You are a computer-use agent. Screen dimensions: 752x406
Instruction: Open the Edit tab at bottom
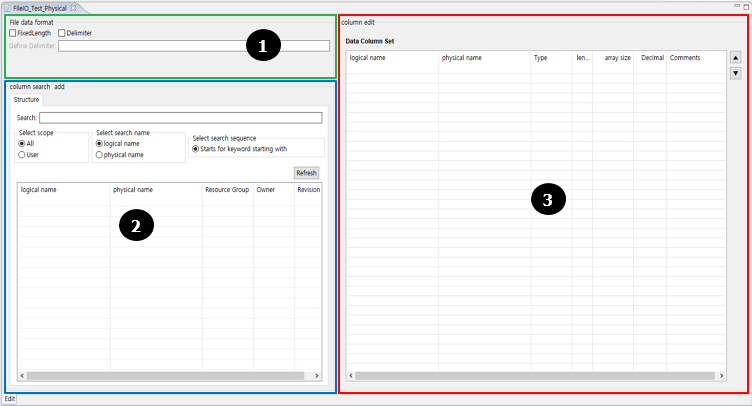9,399
